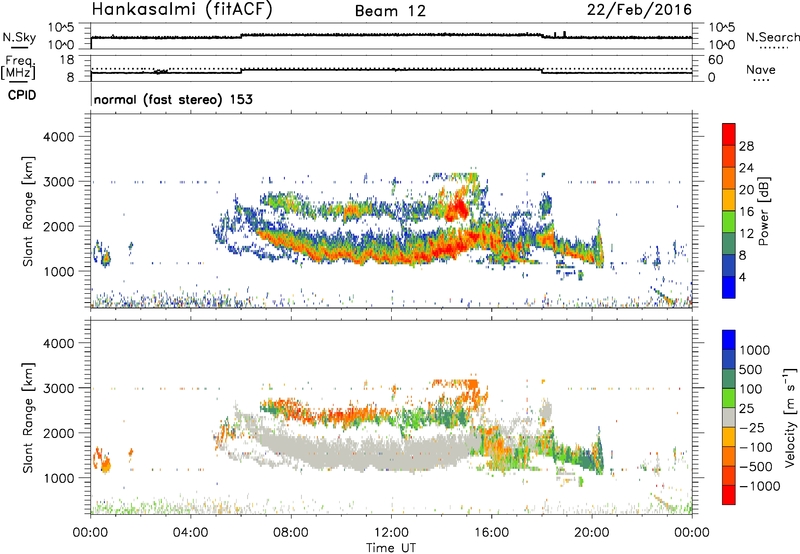800x554 pixels.
Task: Click the 'Velocity [m s-1]' colorbar label
Action: 790,417
